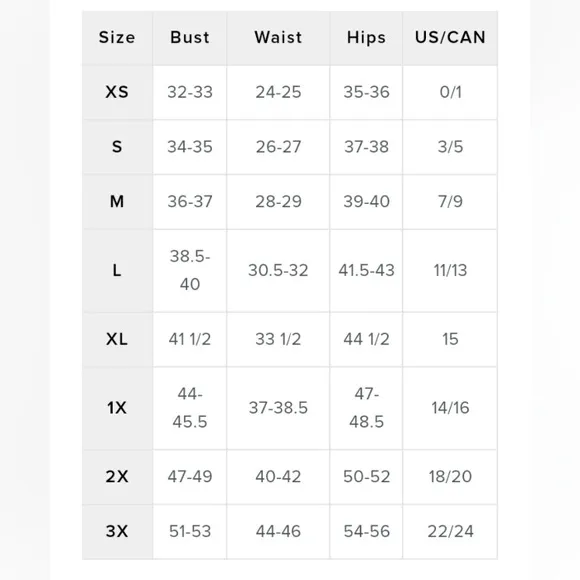Select the 1X size row label
This screenshot has width=580, height=580.
tap(117, 408)
